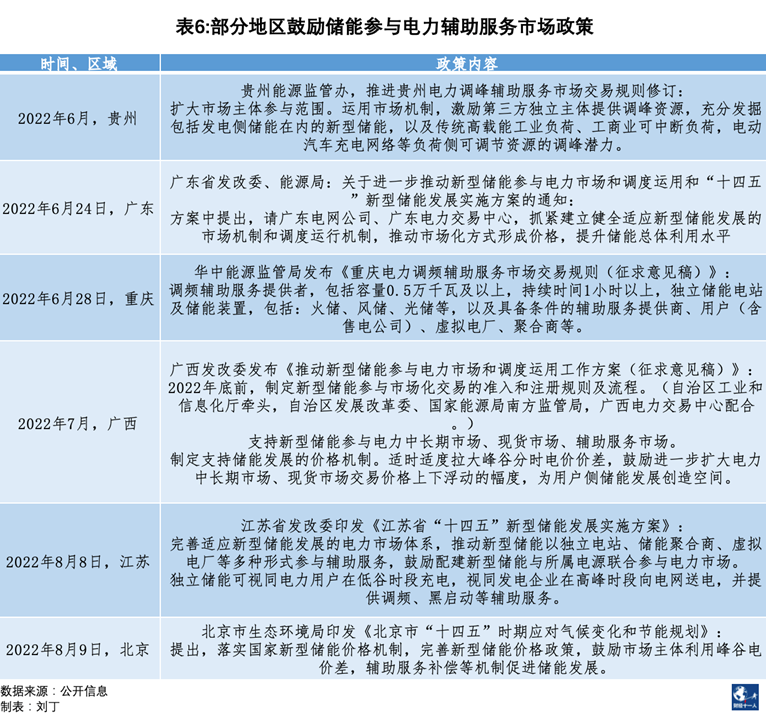Viewport: 766px width, 714px height.
Task: Click the table title 表6 heading
Action: 383,24
